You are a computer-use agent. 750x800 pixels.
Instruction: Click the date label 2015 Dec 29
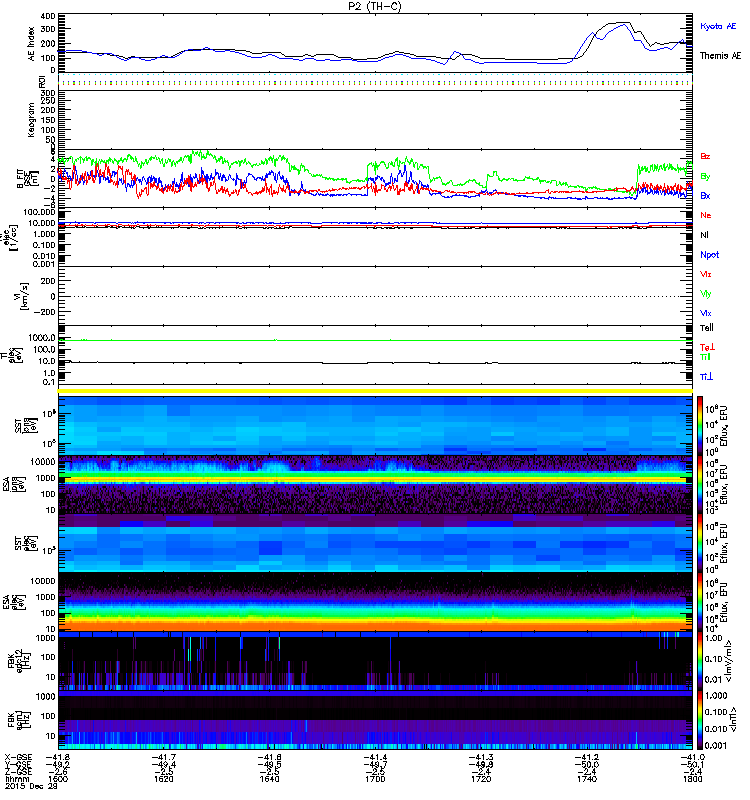(x=31, y=786)
